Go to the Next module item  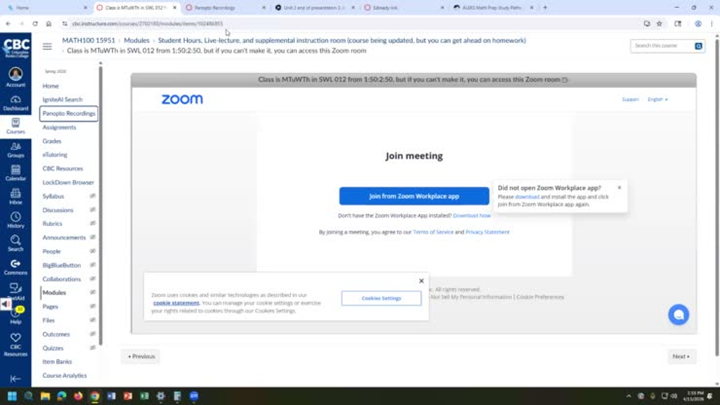coord(681,356)
